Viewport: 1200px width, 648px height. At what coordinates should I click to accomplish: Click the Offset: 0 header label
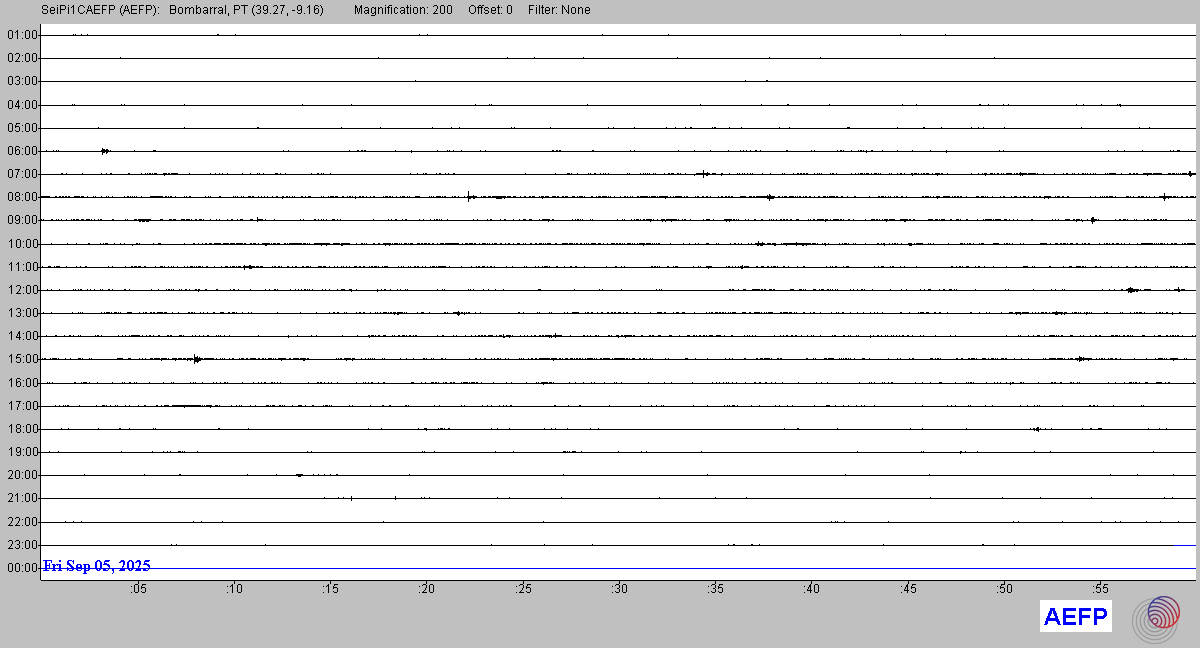[490, 10]
